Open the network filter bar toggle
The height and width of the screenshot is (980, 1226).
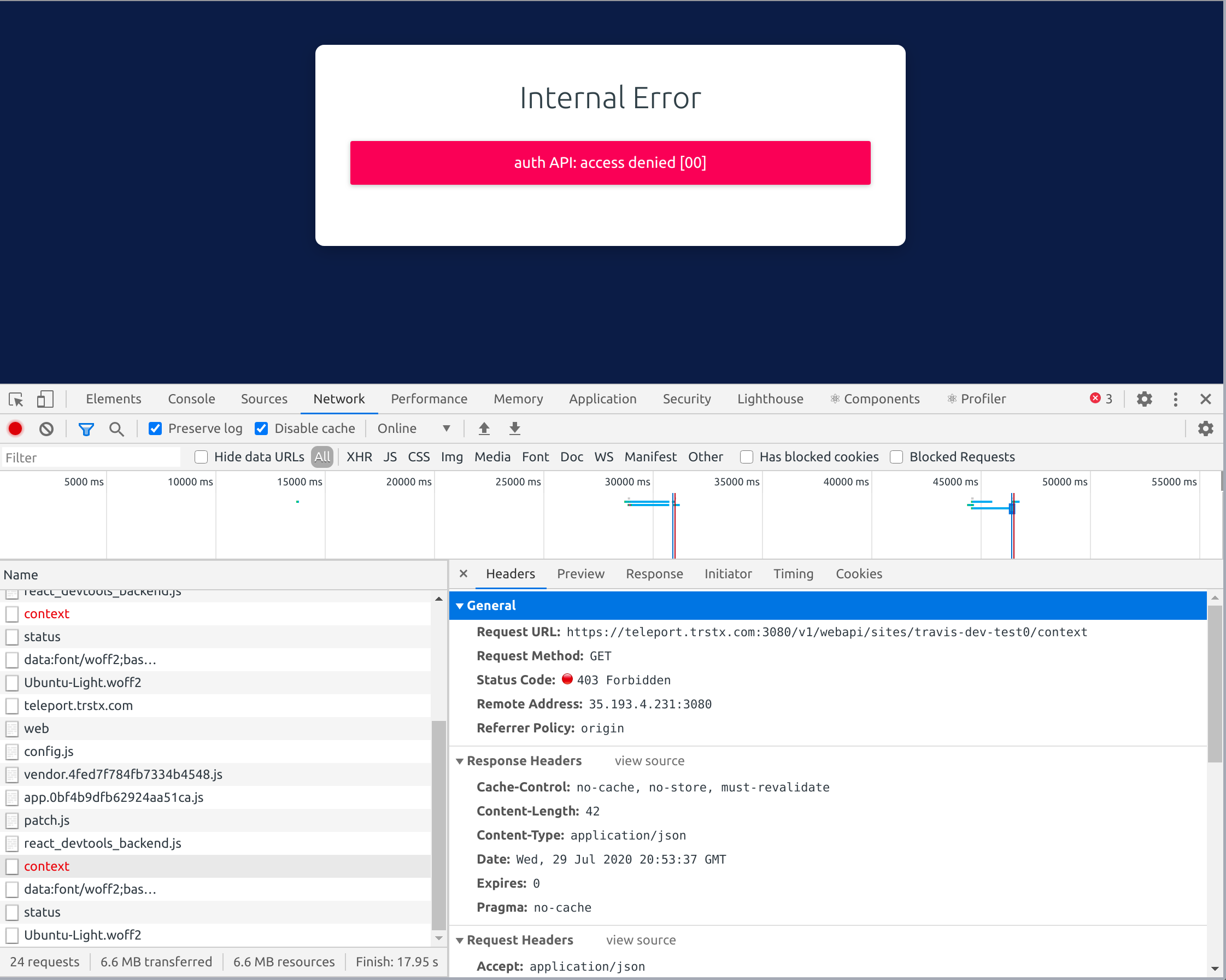click(86, 429)
